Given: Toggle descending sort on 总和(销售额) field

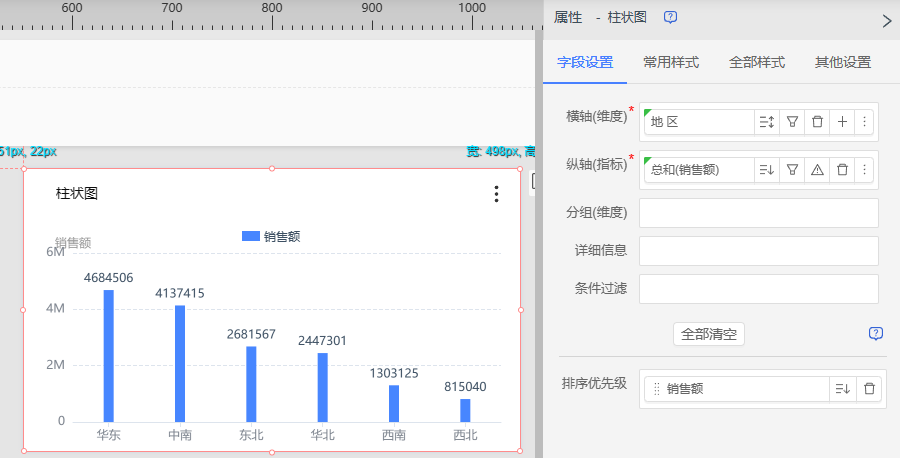Looking at the screenshot, I should click(x=767, y=170).
